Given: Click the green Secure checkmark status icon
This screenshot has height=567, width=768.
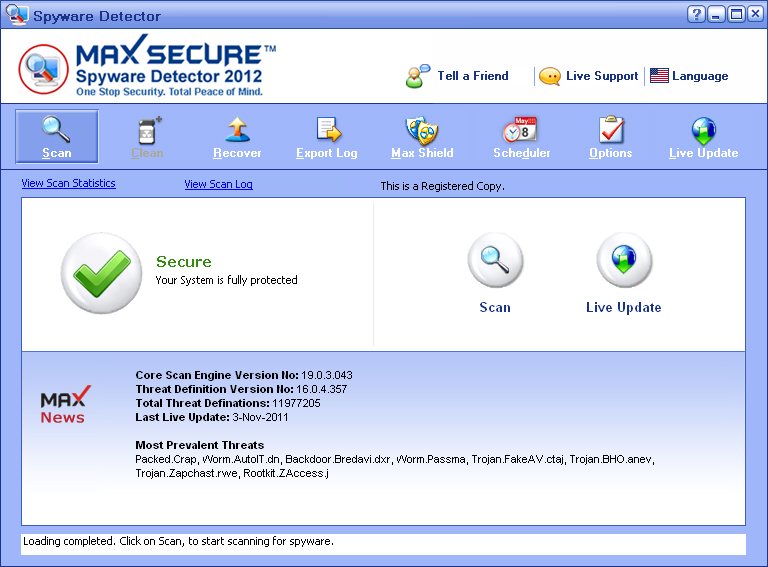Looking at the screenshot, I should (x=102, y=273).
